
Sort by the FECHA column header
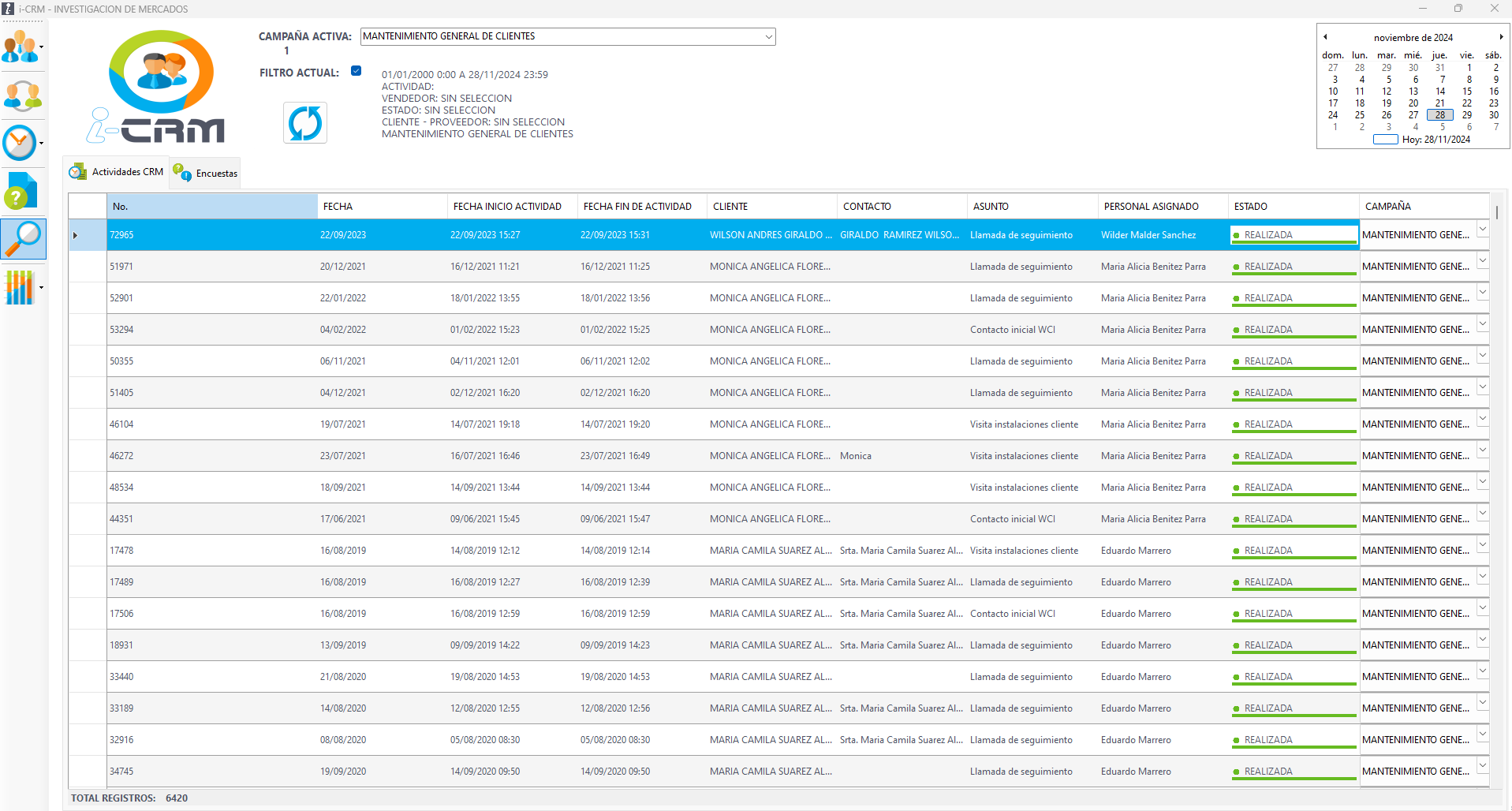tap(383, 207)
